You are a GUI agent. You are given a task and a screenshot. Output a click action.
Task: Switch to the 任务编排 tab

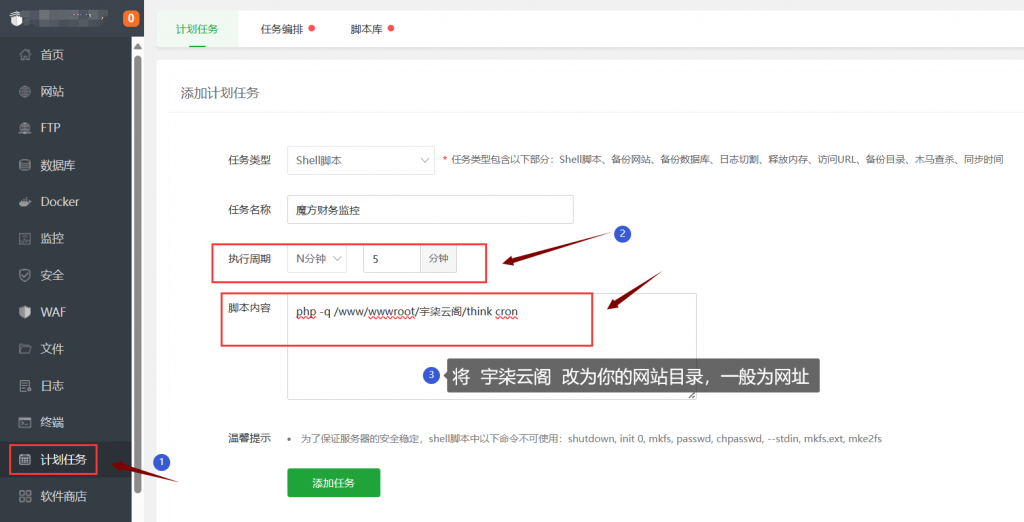(x=282, y=29)
